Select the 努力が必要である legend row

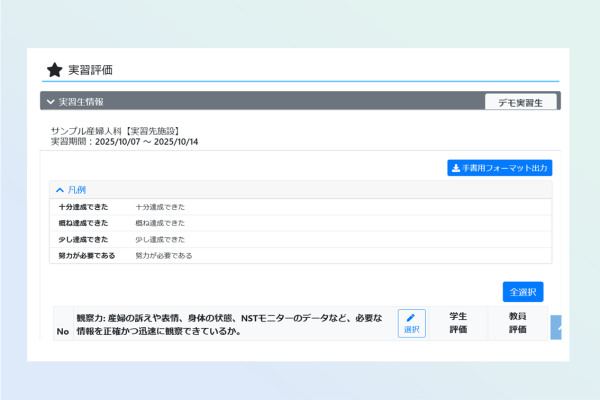point(300,256)
